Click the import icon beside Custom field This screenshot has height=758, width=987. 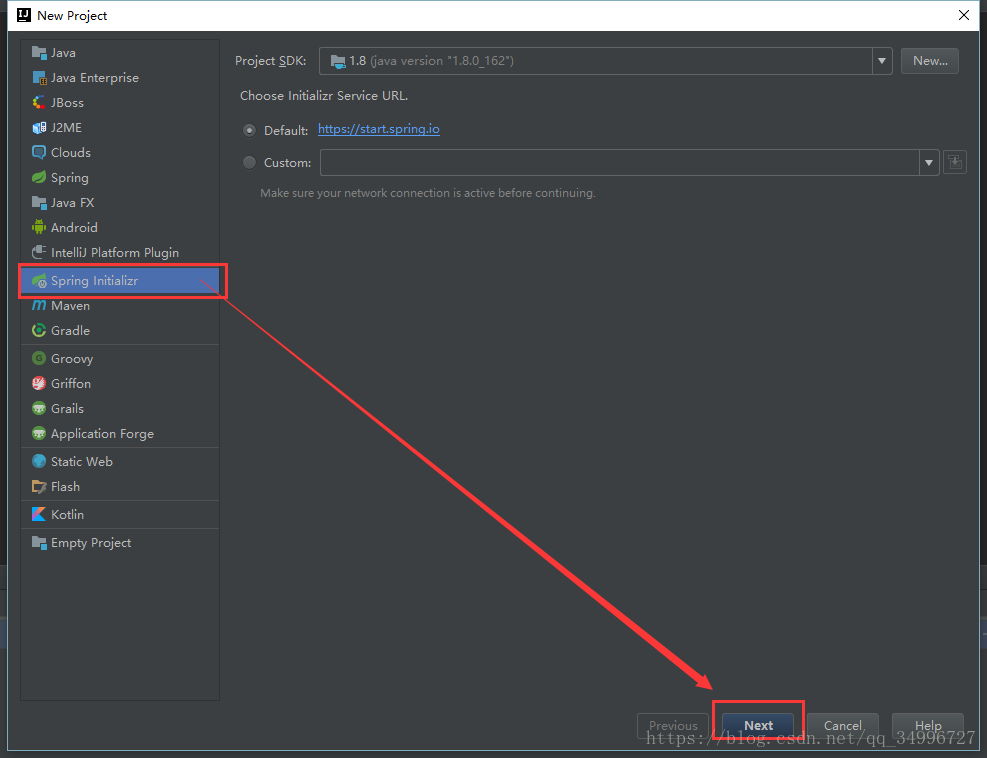(x=955, y=162)
